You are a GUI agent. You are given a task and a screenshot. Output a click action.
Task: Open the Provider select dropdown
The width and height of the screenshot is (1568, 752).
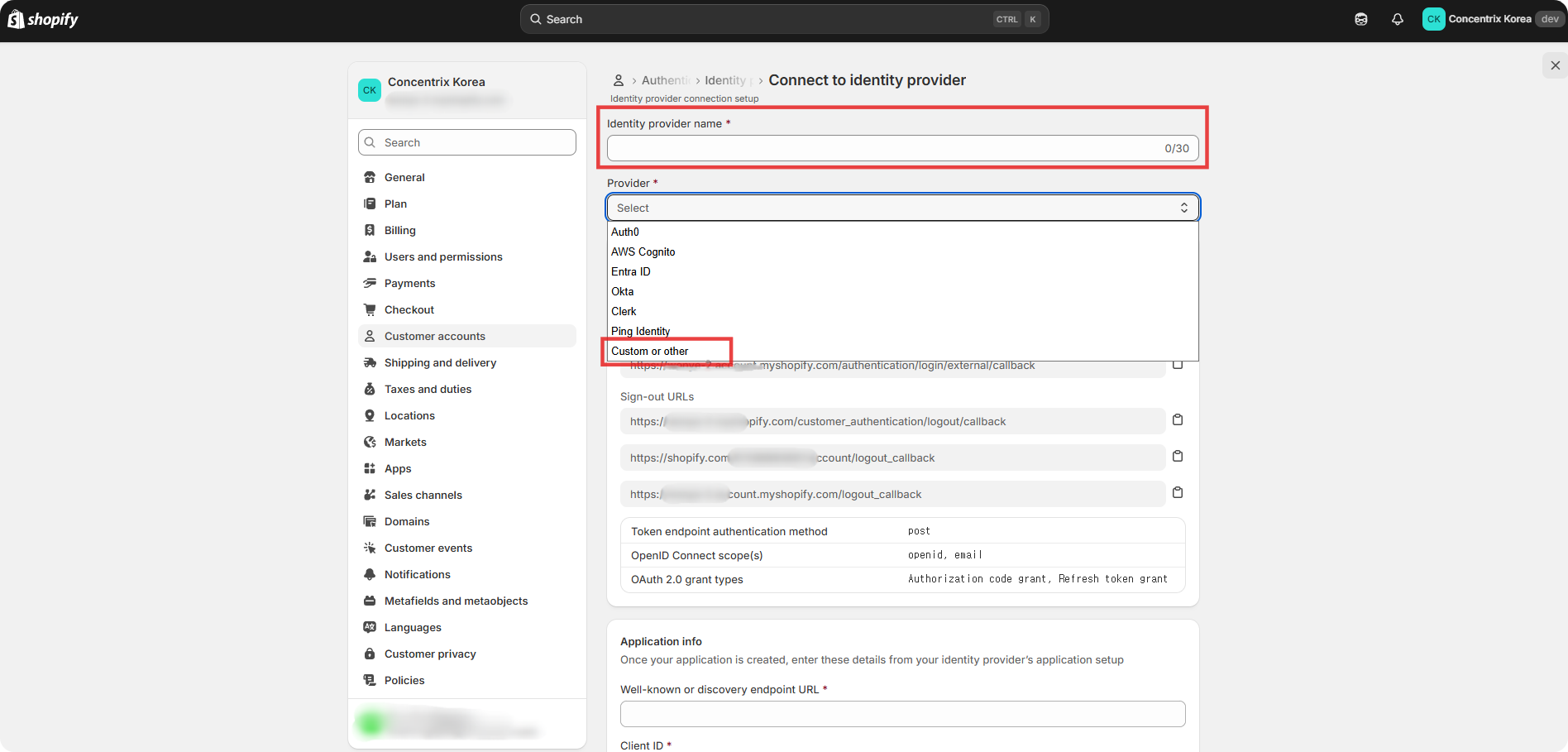[903, 208]
